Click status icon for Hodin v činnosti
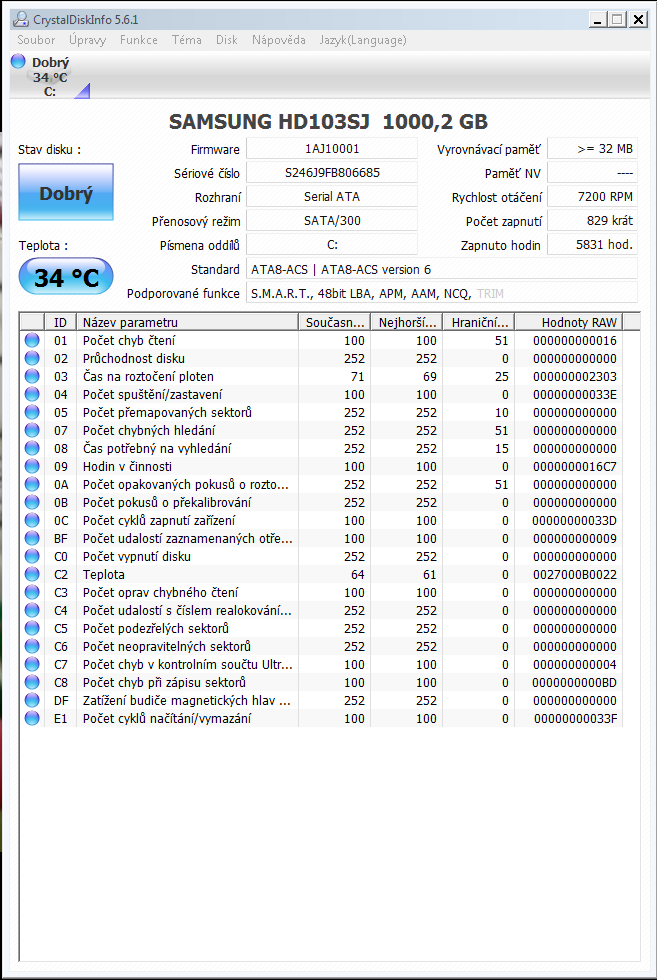657x980 pixels. point(32,466)
